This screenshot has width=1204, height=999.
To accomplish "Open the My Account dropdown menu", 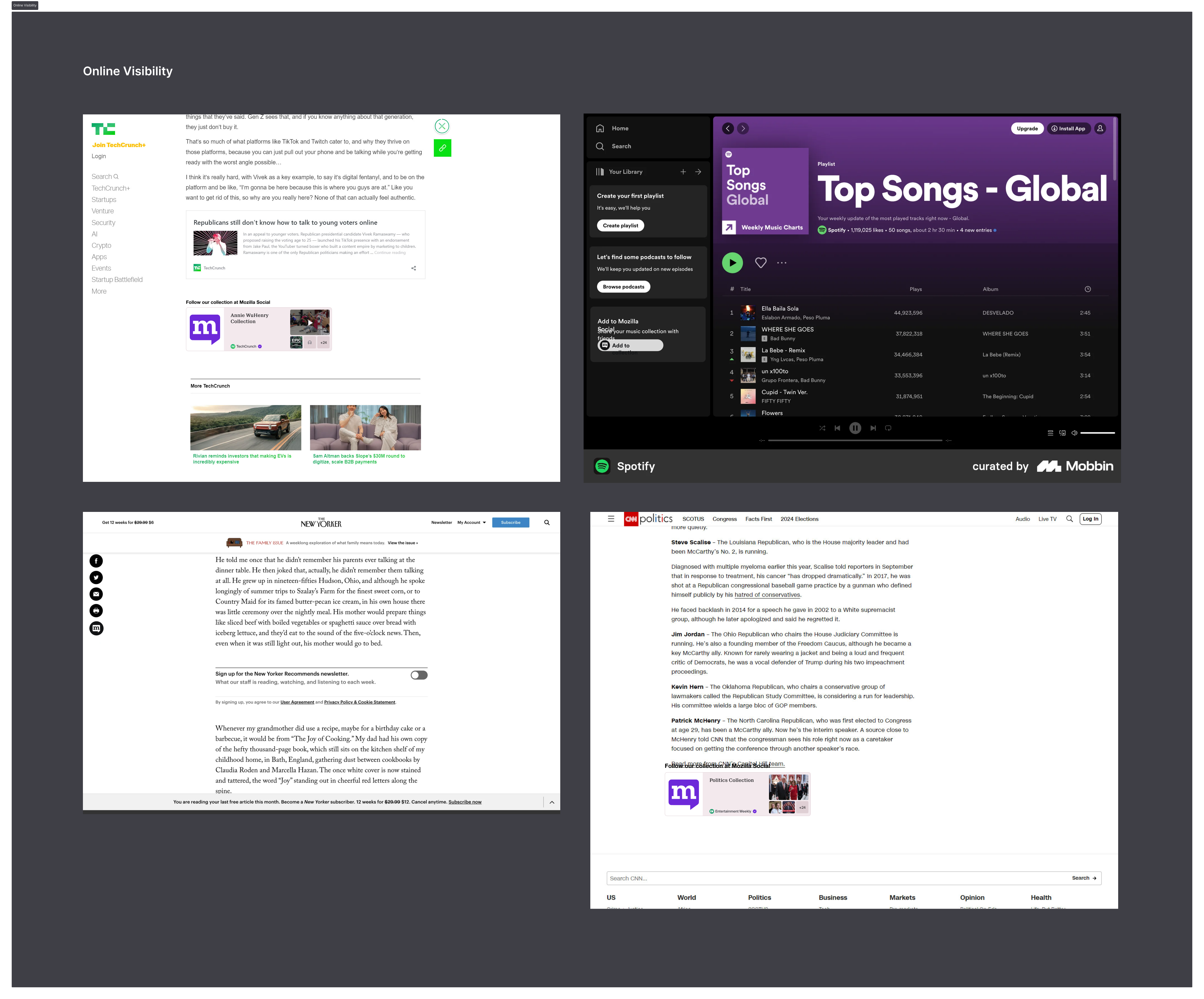I will 471,522.
